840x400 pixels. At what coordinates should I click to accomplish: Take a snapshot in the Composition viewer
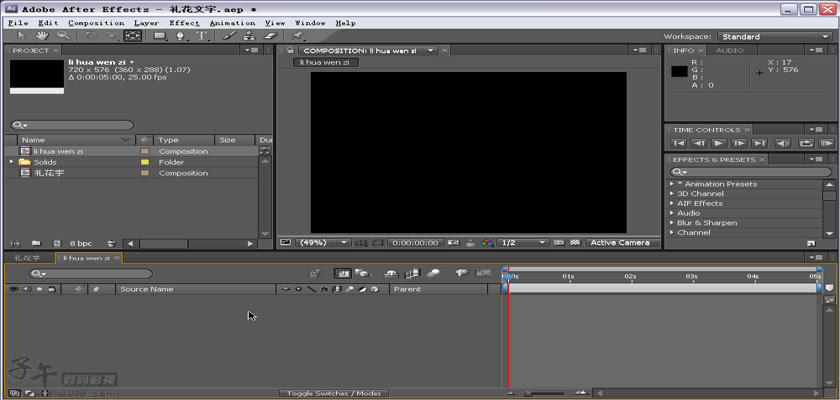[453, 243]
